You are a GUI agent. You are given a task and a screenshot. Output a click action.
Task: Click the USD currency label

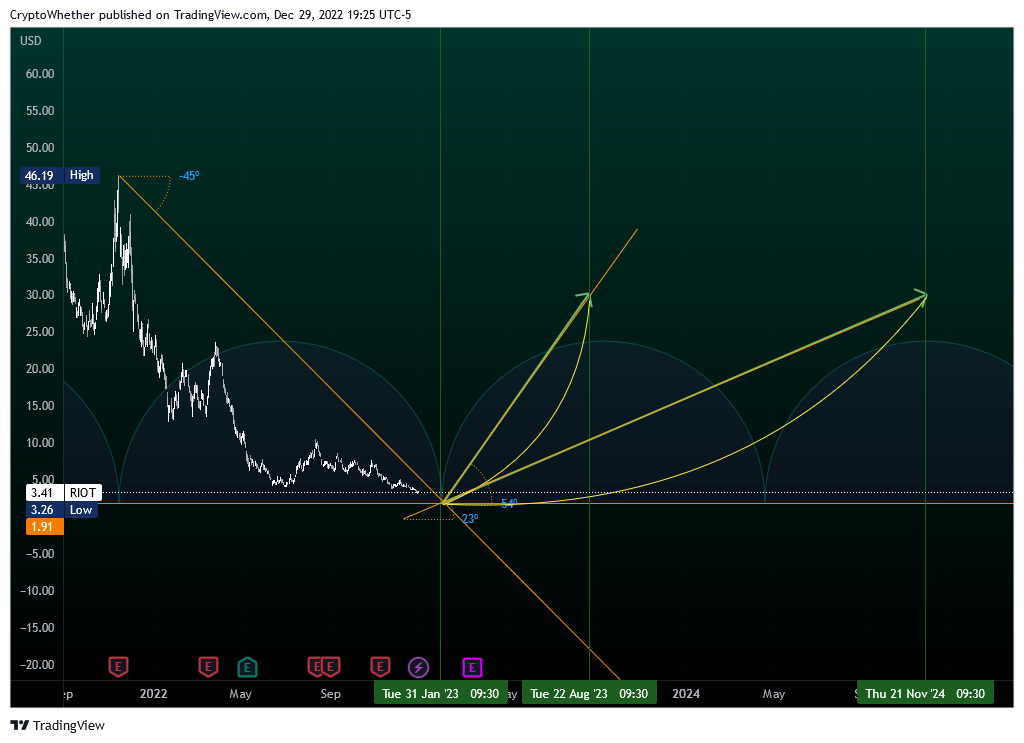(31, 40)
